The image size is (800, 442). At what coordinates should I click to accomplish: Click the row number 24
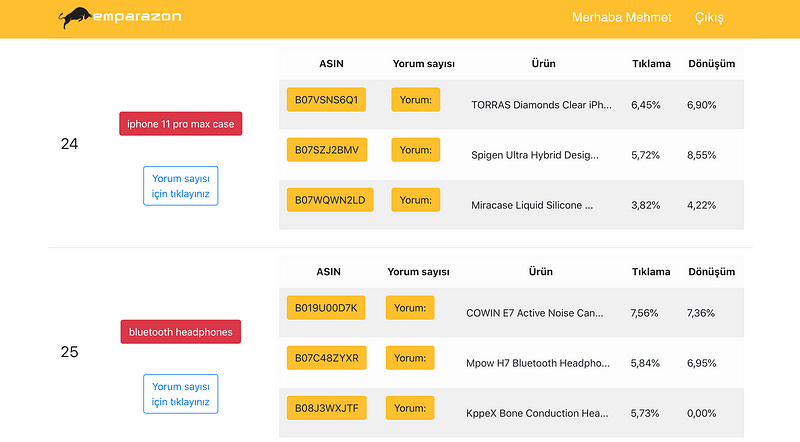[69, 144]
